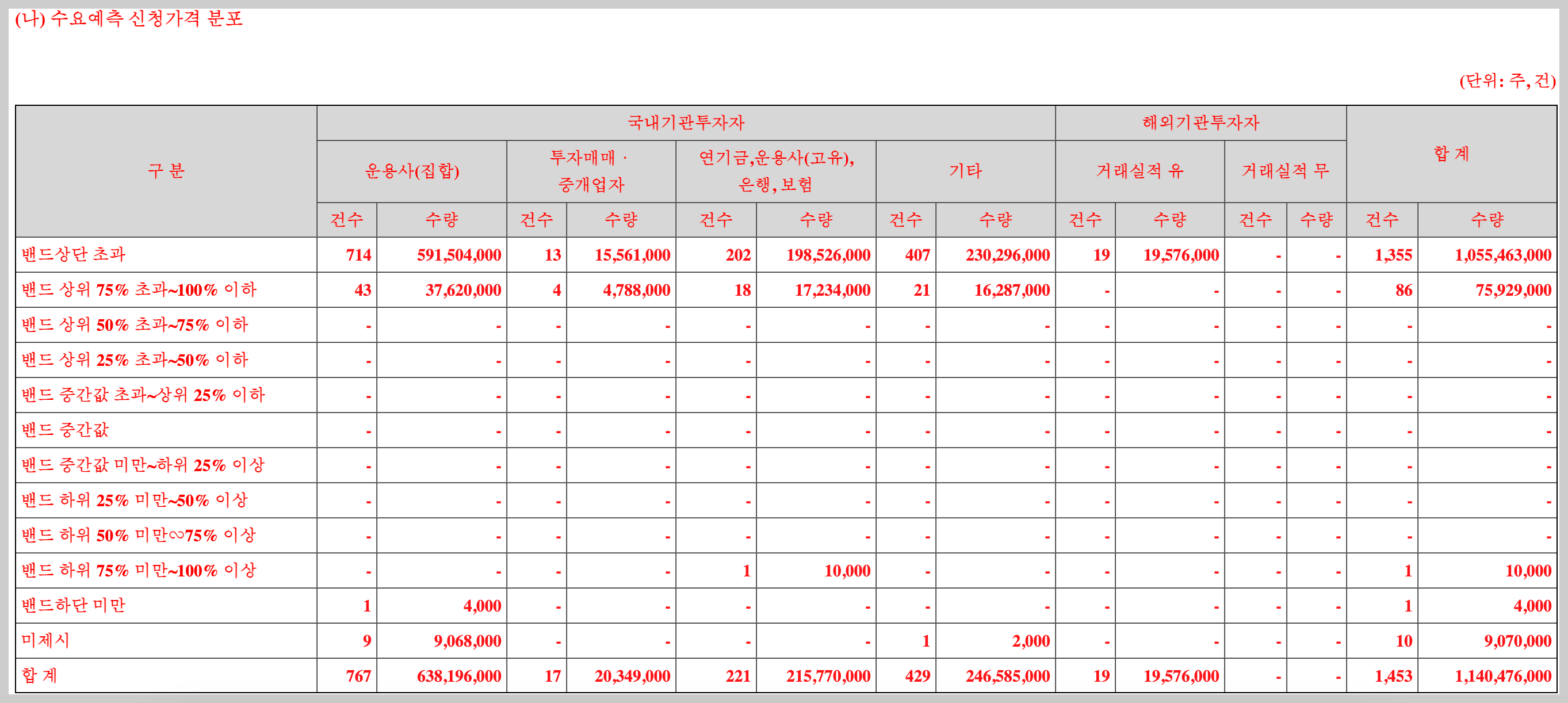1568x703 pixels.
Task: Select row label '밴드 상위 25% 초과~50% 이하'
Action: (135, 360)
